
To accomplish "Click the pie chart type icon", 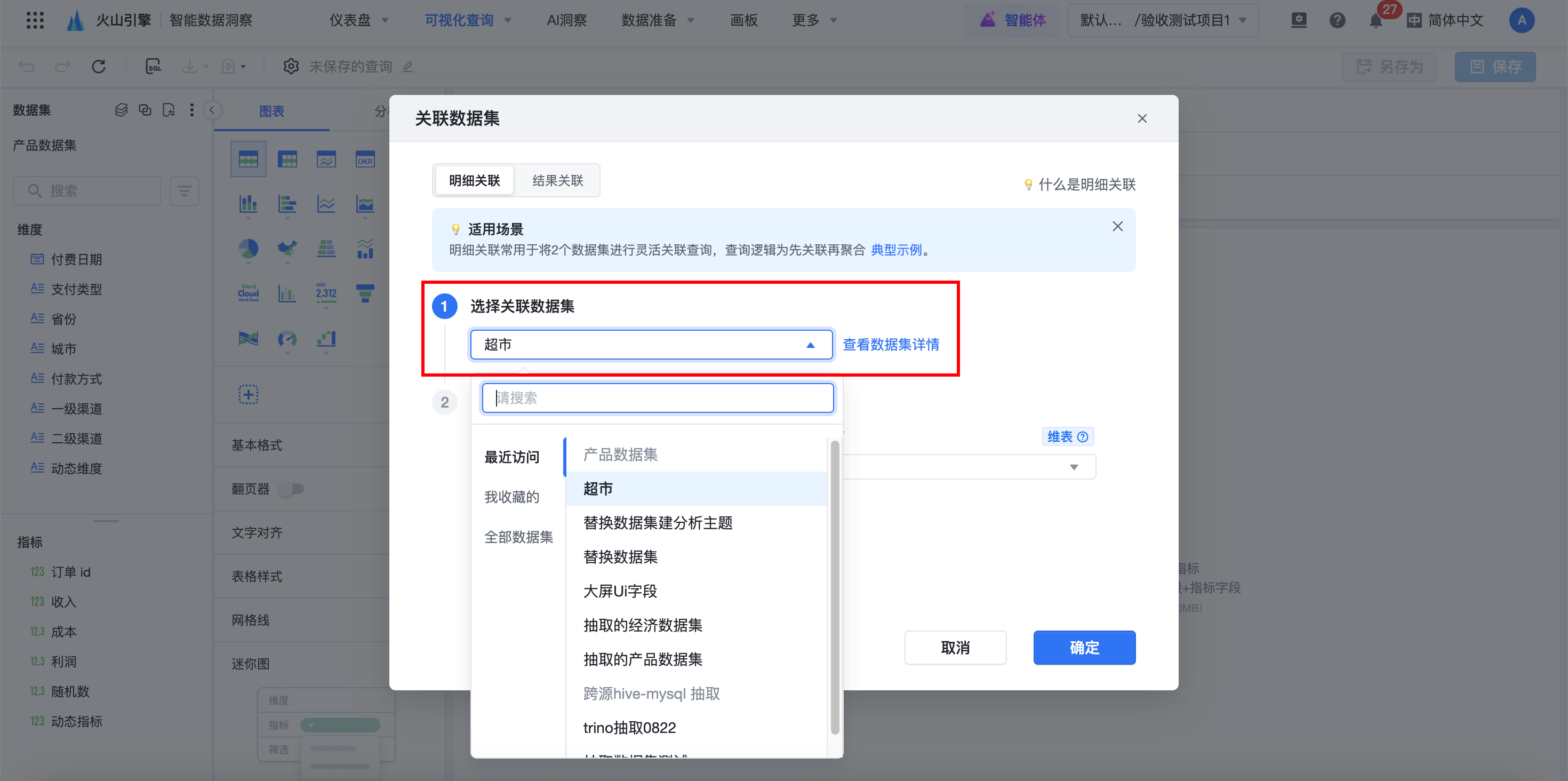I will coord(248,249).
